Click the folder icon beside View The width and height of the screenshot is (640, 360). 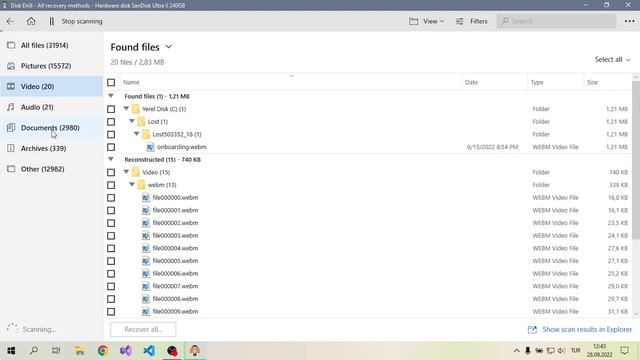tap(413, 21)
